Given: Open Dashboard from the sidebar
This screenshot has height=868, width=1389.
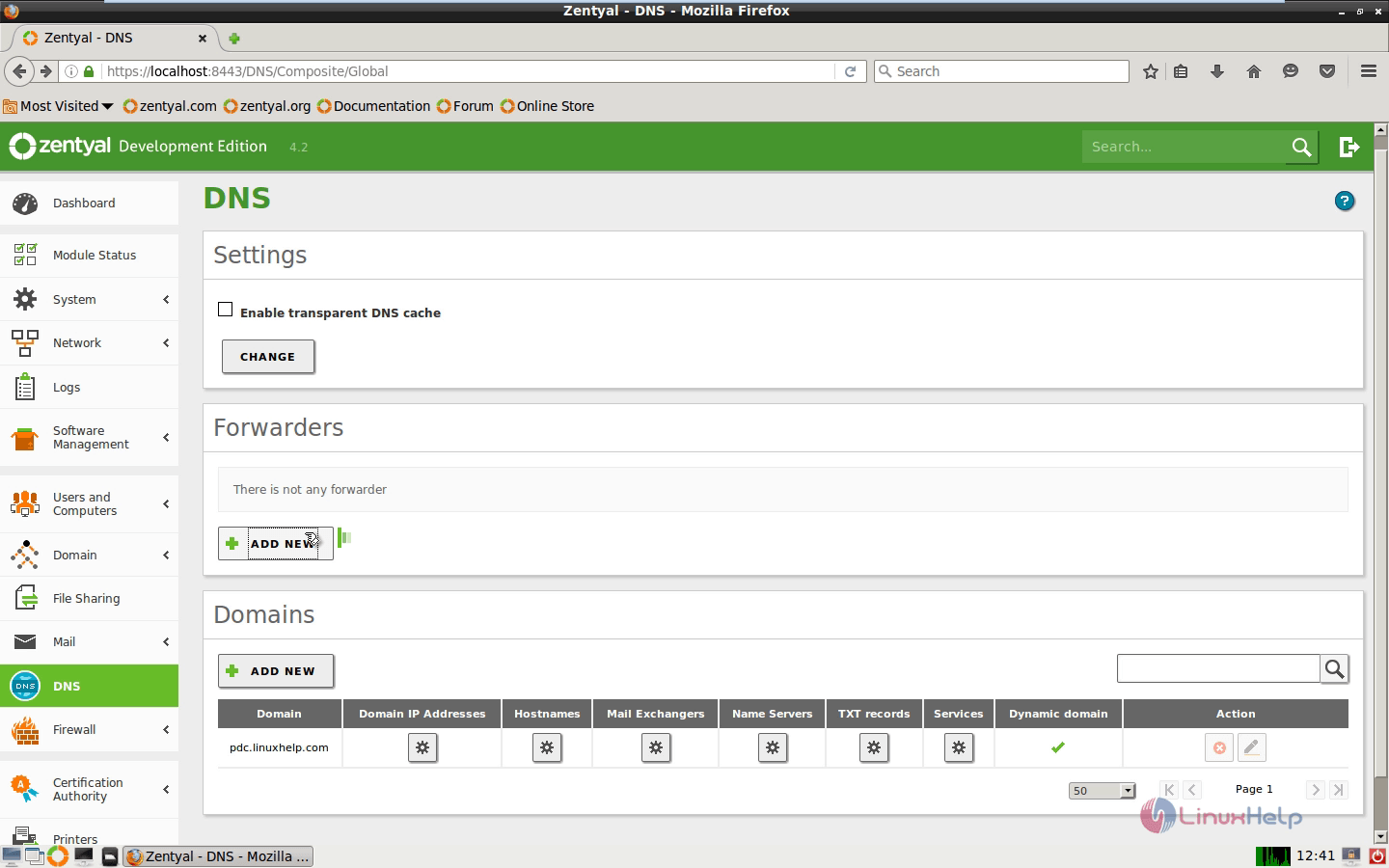Looking at the screenshot, I should (x=89, y=203).
